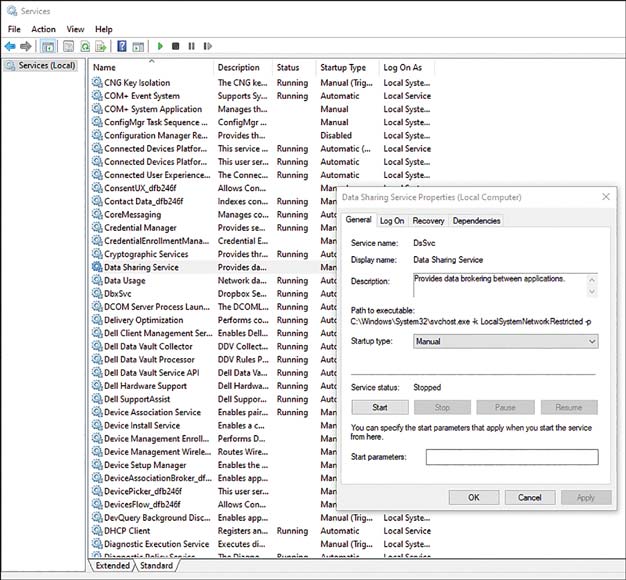Click the Pause Service toolbar icon

(x=191, y=46)
